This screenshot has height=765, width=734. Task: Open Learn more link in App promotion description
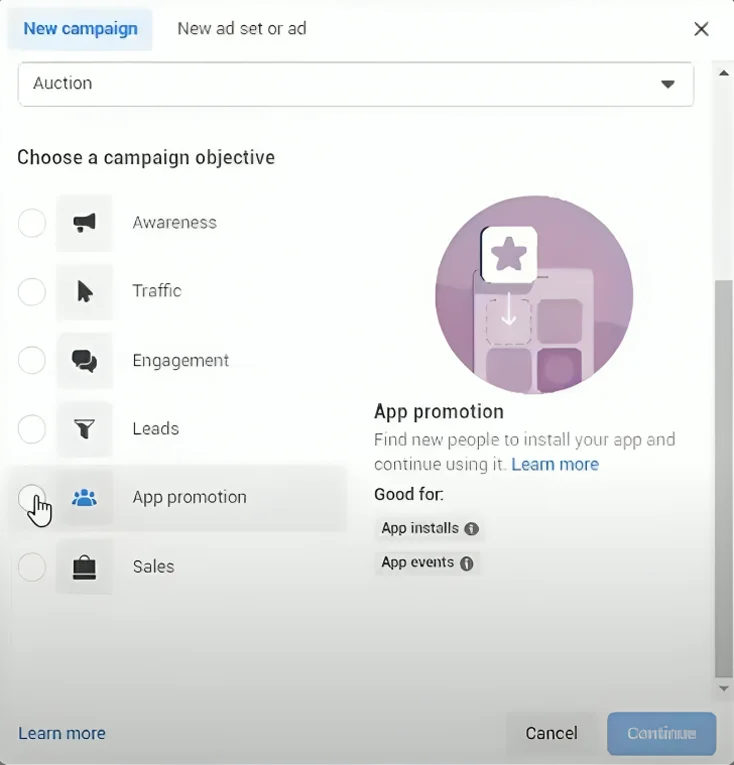pyautogui.click(x=555, y=464)
